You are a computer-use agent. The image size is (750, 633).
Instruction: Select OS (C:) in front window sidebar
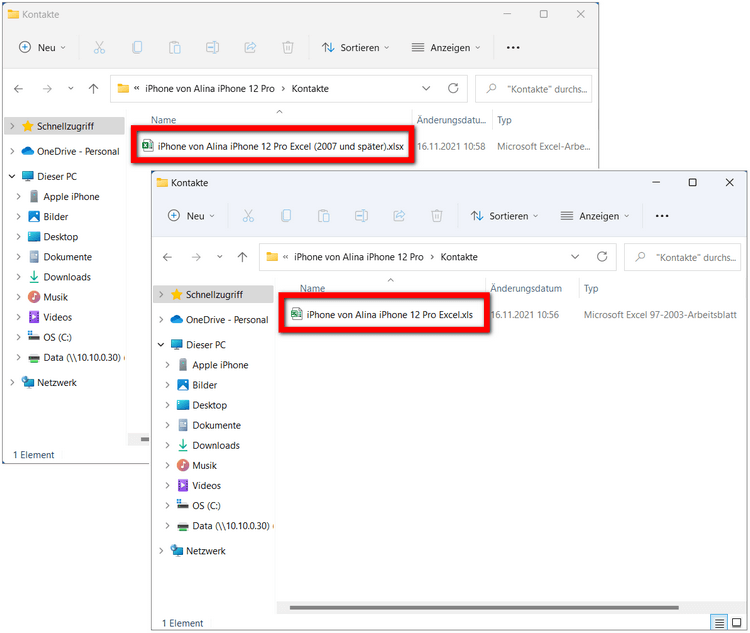pos(206,506)
